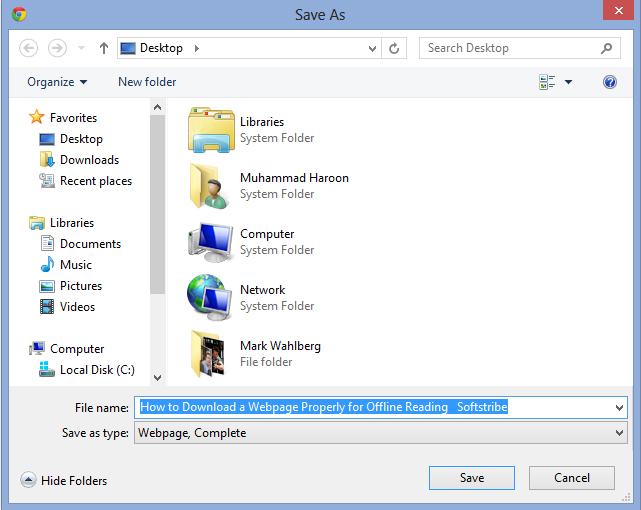The image size is (641, 510).
Task: Click the Back navigation arrow
Action: point(29,48)
